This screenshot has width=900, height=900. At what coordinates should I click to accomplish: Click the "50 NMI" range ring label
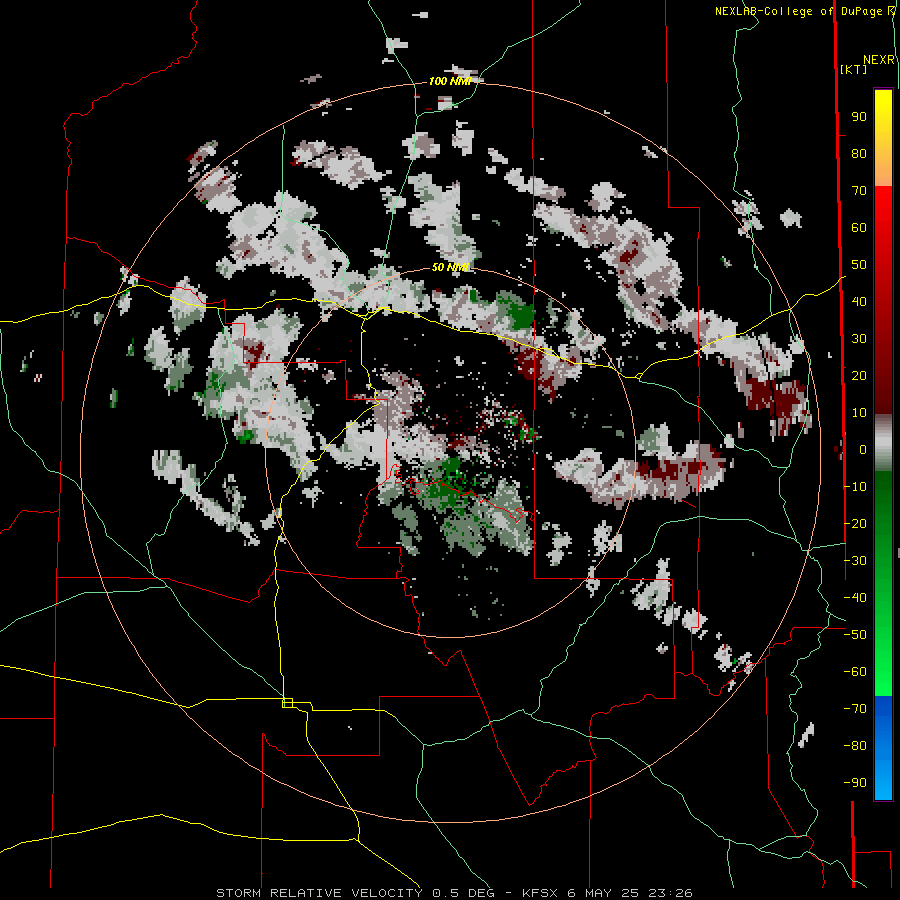tap(449, 267)
